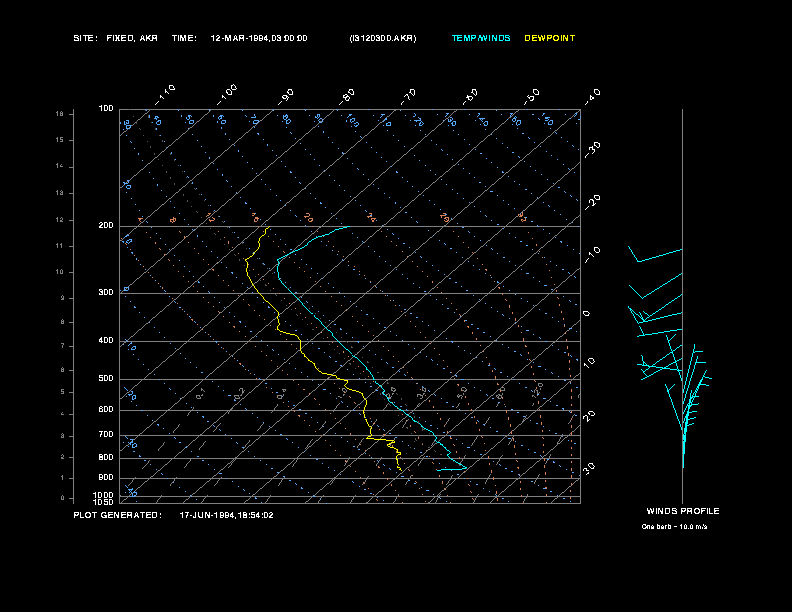
Task: Click the 900 pressure level label
Action: pyautogui.click(x=106, y=477)
